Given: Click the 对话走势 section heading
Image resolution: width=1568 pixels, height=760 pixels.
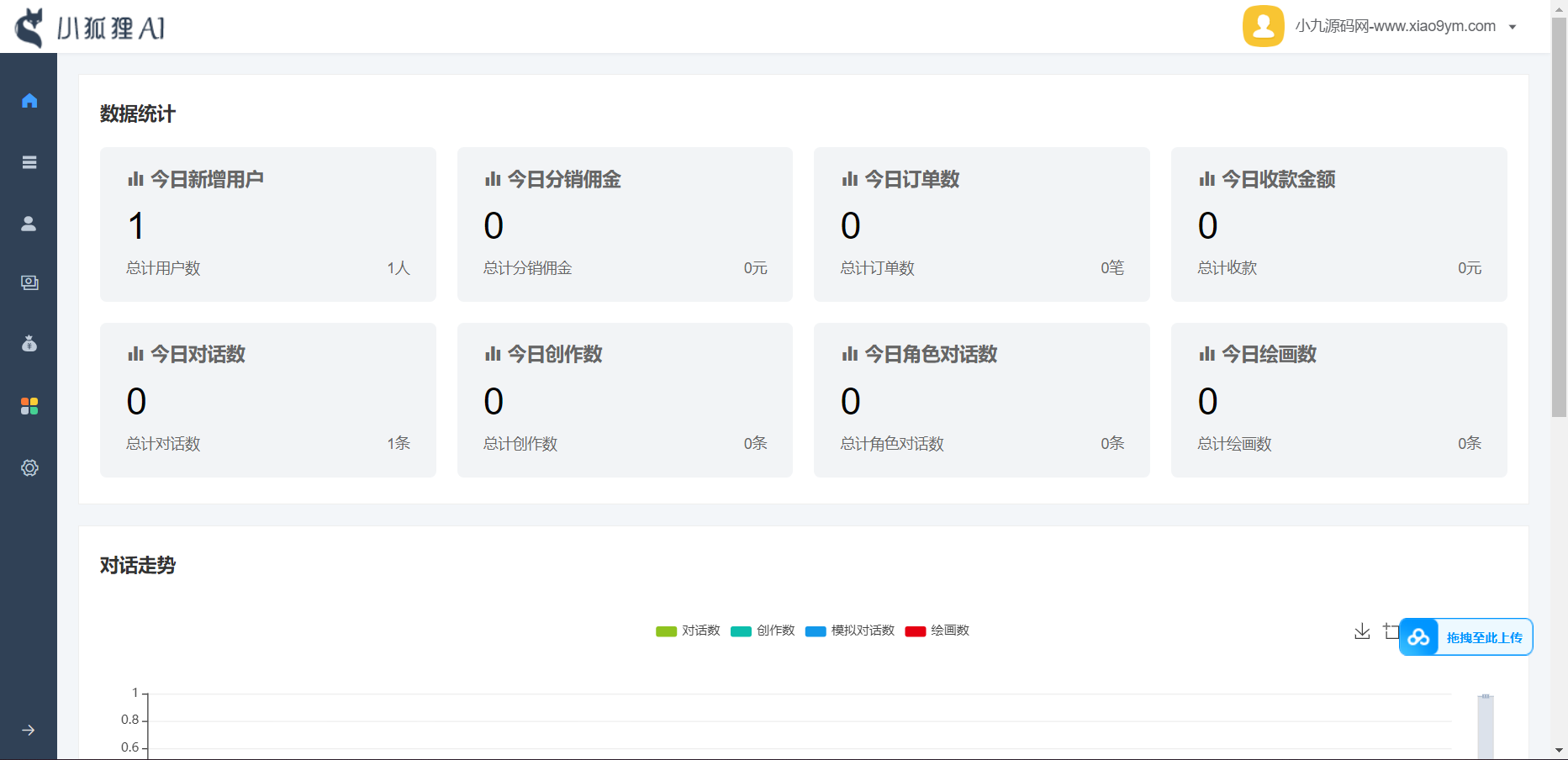Looking at the screenshot, I should pyautogui.click(x=137, y=566).
